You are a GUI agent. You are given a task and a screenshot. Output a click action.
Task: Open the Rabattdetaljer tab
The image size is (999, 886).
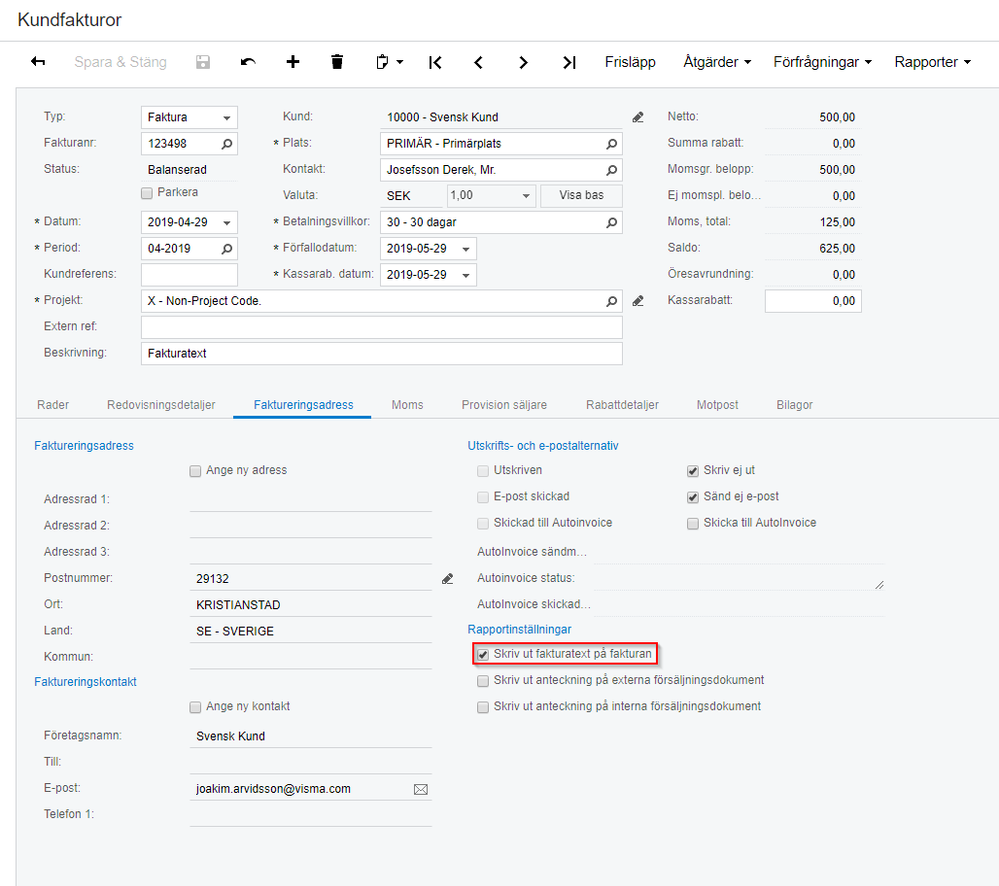point(622,404)
